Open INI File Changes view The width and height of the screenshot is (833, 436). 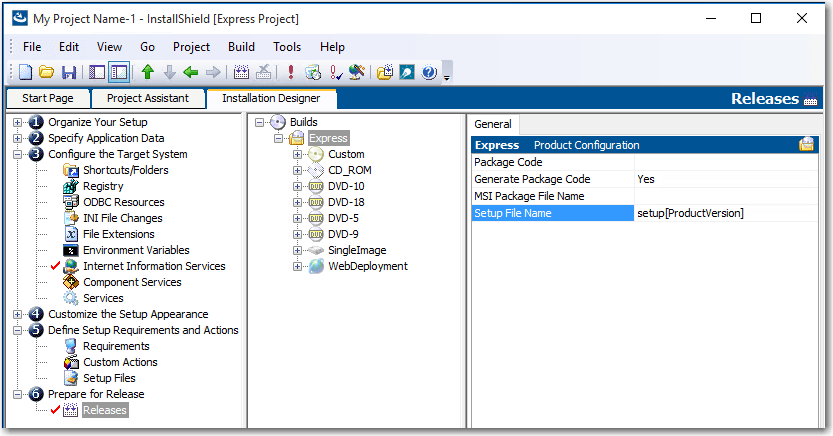(x=123, y=218)
